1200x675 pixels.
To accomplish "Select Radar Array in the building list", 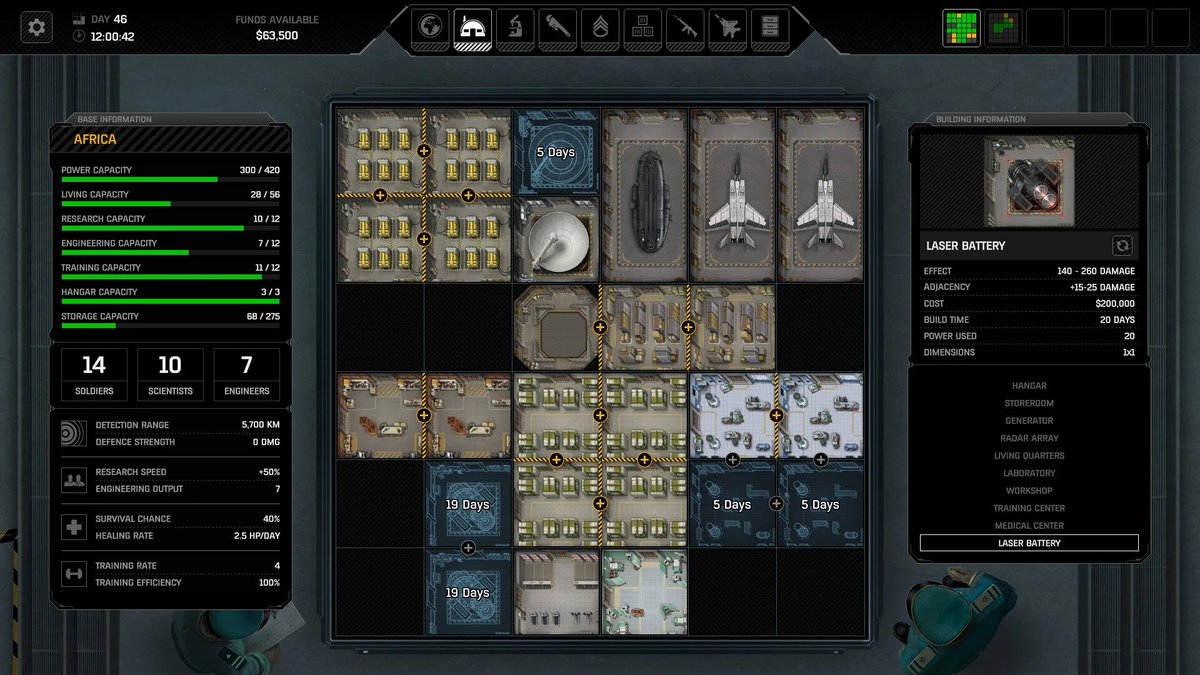I will point(1027,437).
